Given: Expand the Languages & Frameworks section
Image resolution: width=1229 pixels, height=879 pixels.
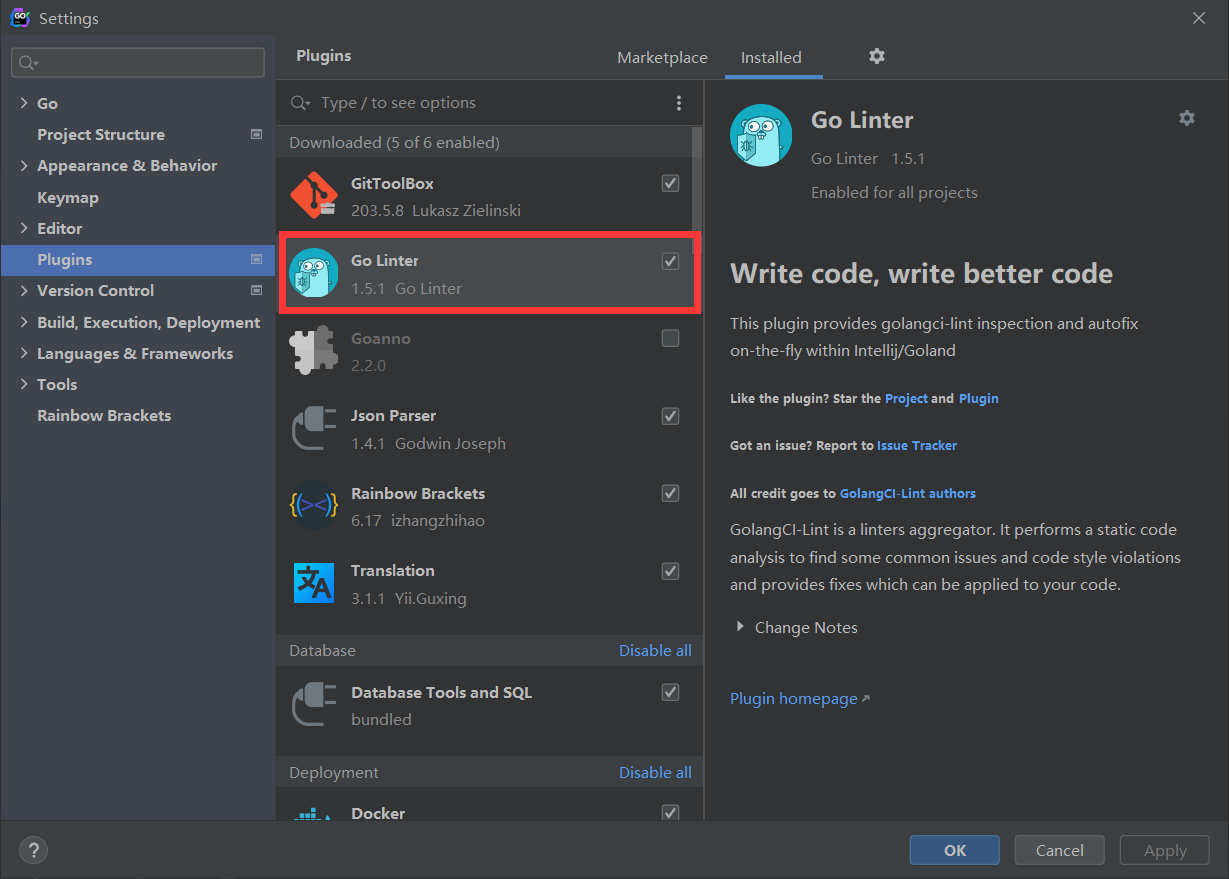Looking at the screenshot, I should tap(24, 353).
